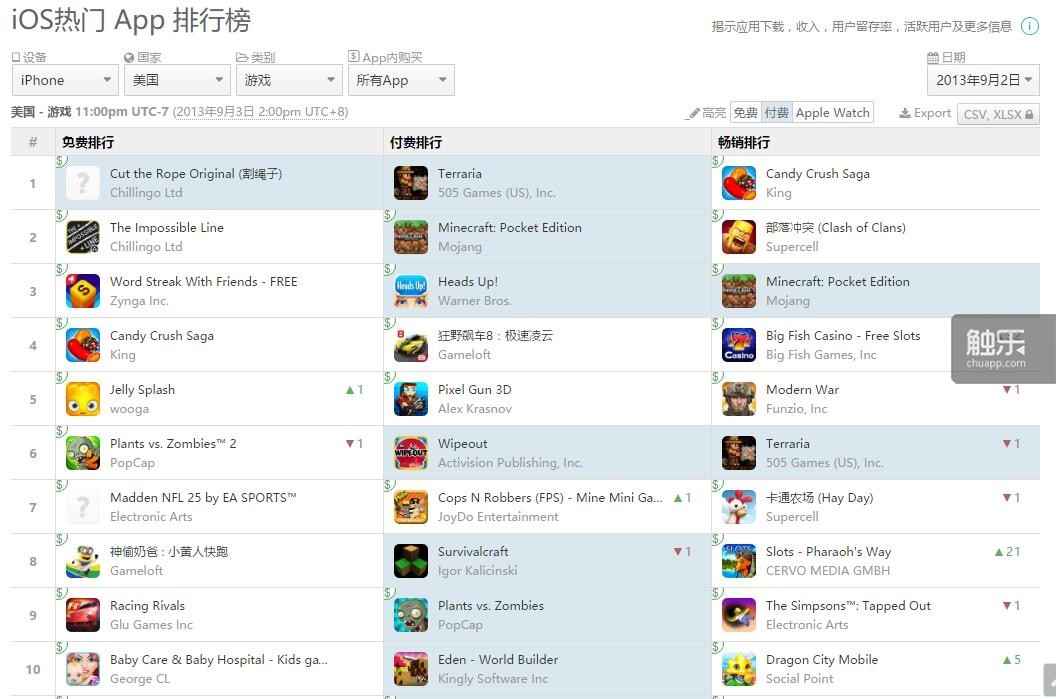Toggle the Apple Watch highlight filter
Screen dimensions: 1056x699
(x=832, y=112)
